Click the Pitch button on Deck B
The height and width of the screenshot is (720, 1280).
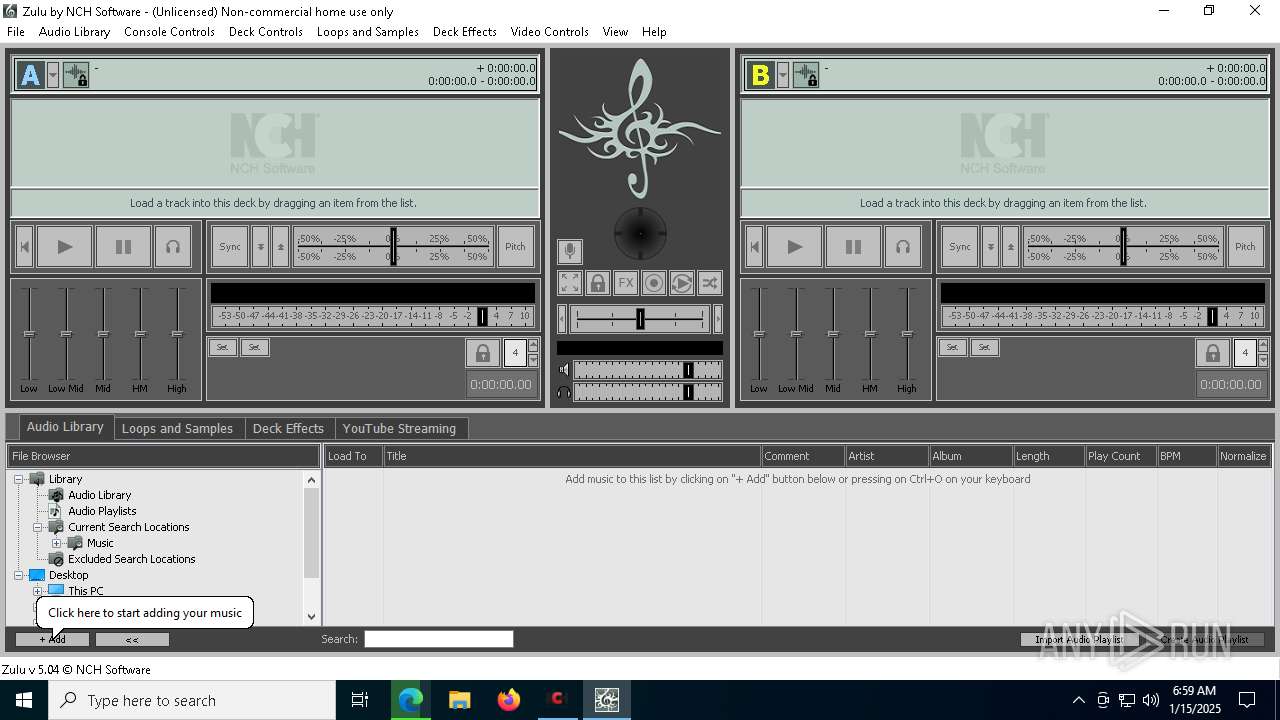[1245, 247]
